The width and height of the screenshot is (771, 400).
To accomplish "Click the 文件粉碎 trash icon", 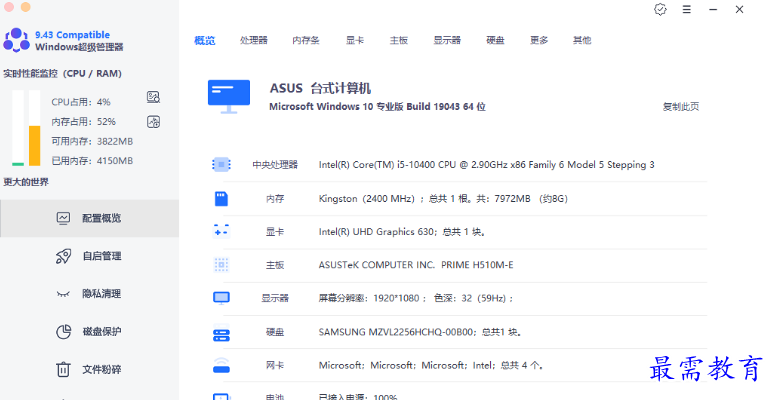I will [63, 369].
